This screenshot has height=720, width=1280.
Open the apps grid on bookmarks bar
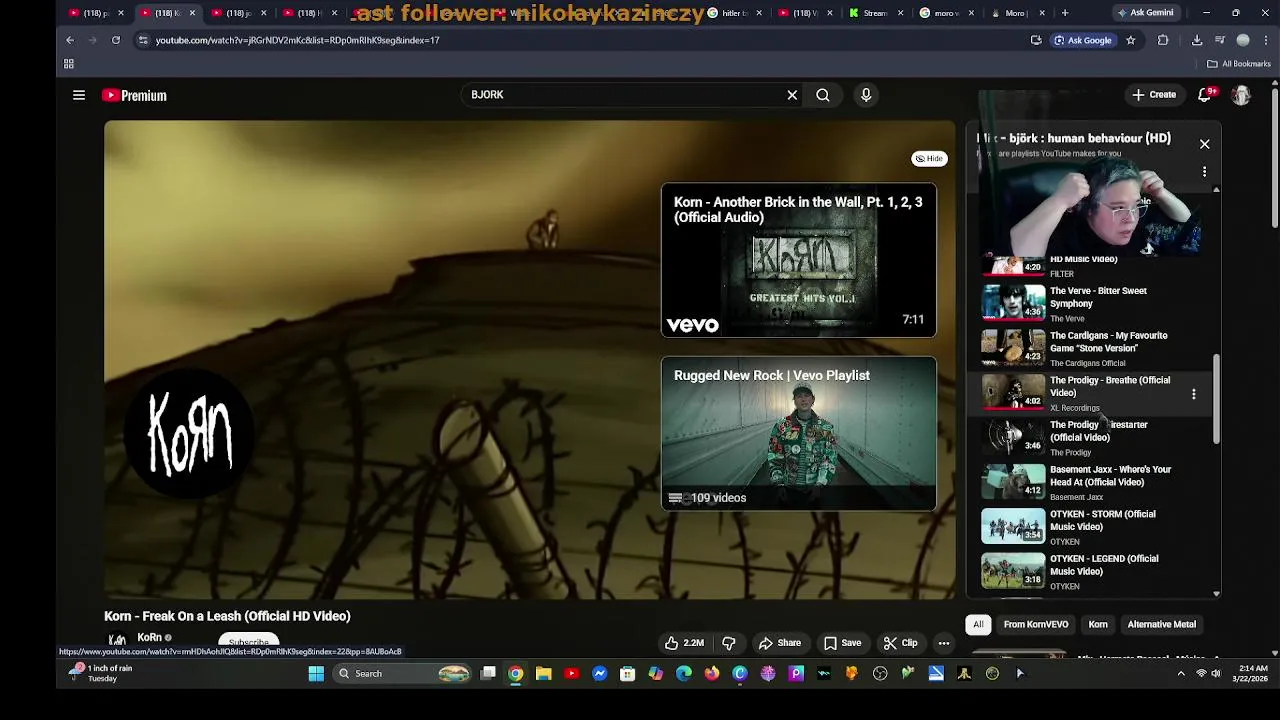pos(69,64)
